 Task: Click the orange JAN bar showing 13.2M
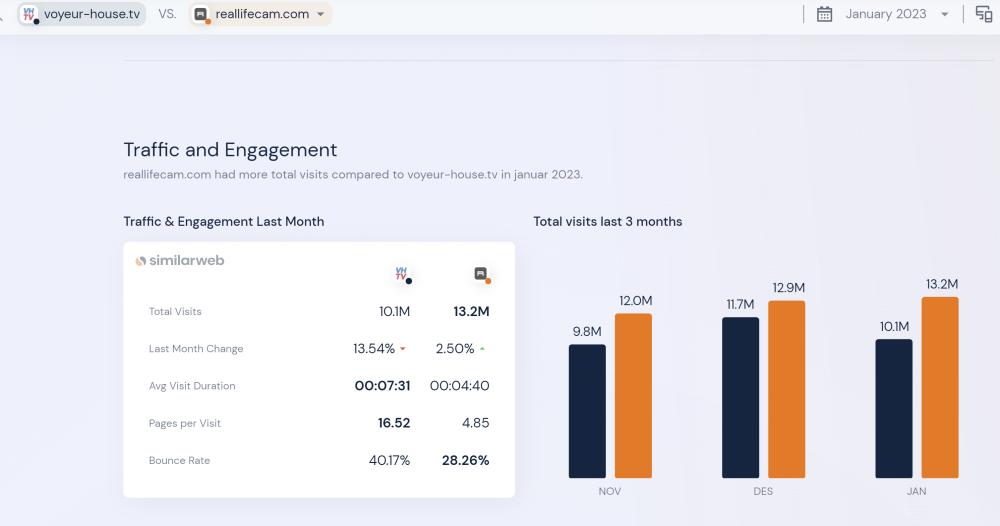click(940, 387)
